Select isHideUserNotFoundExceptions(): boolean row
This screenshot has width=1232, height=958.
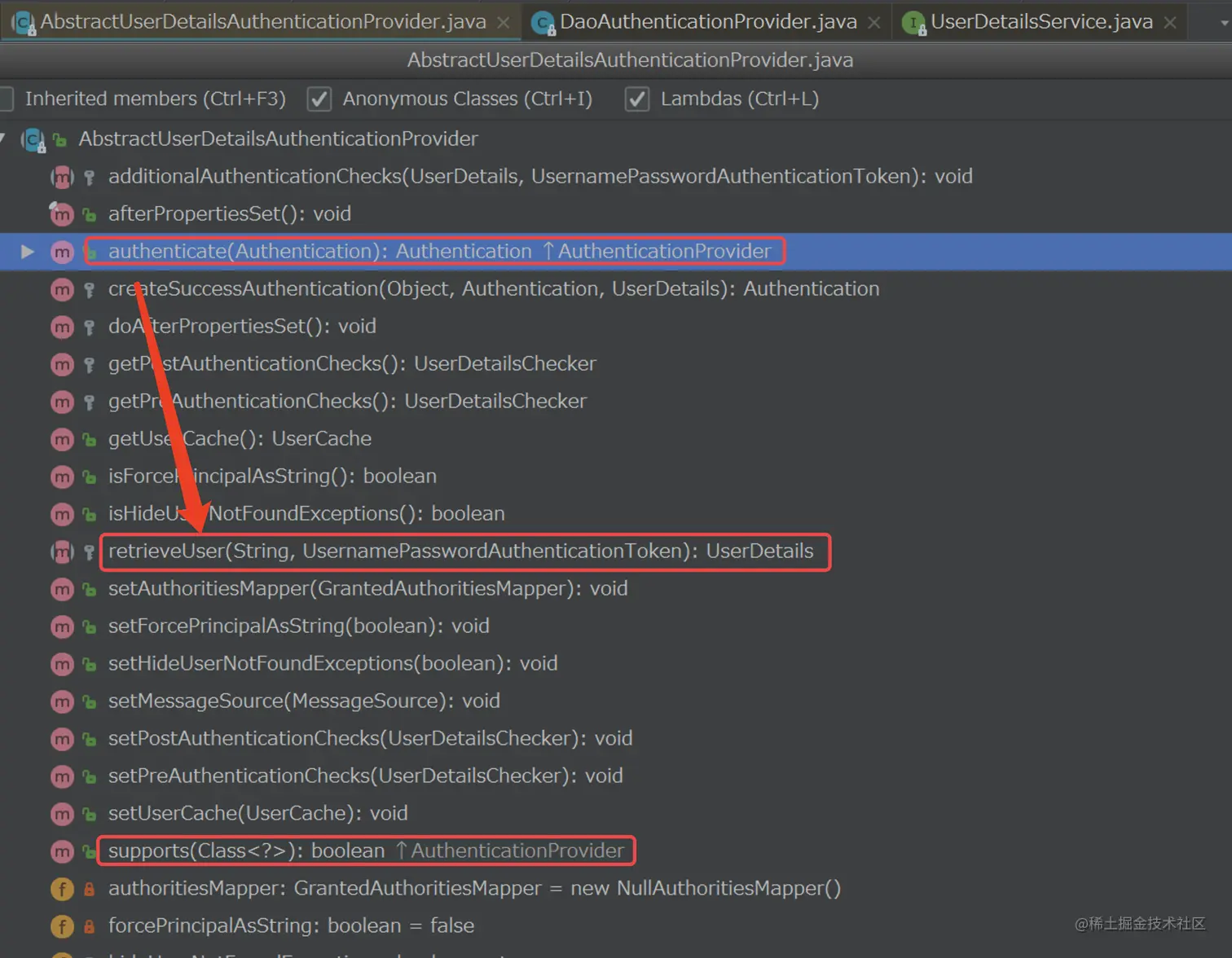pos(616,514)
